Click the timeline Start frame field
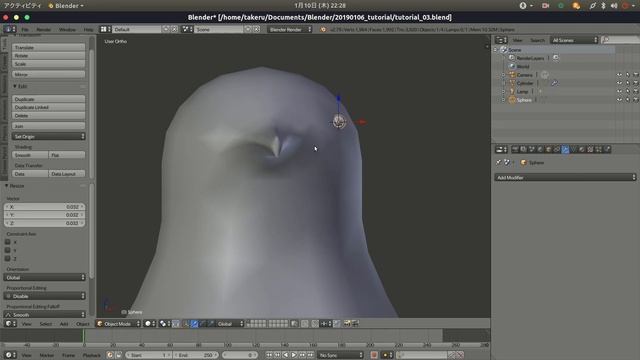Screen dimensions: 640x360 click(149, 355)
